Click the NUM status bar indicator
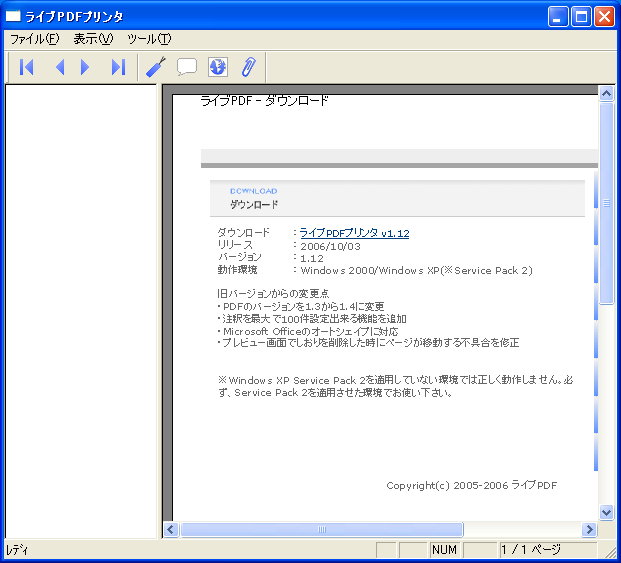This screenshot has height=563, width=621. click(444, 550)
